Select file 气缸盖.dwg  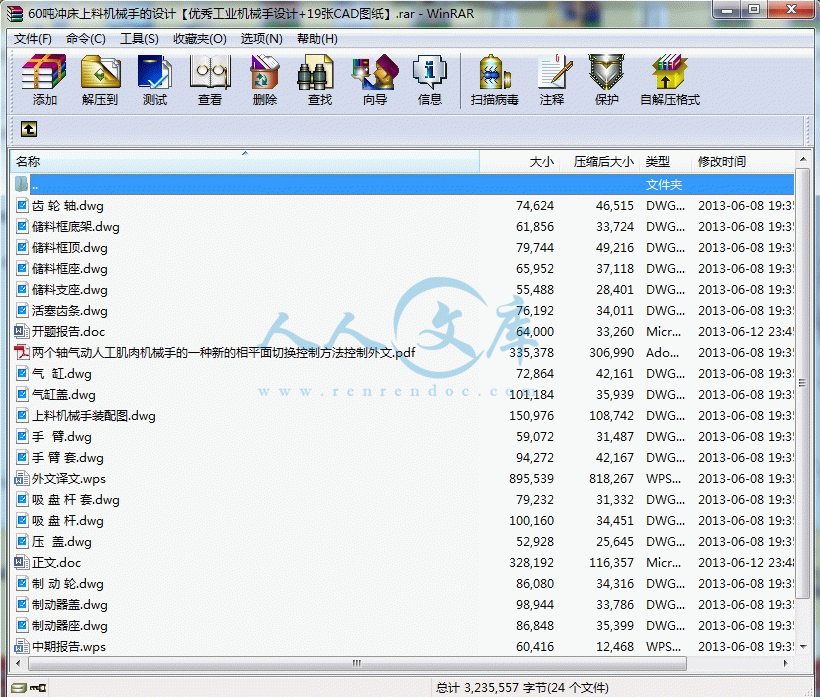63,395
